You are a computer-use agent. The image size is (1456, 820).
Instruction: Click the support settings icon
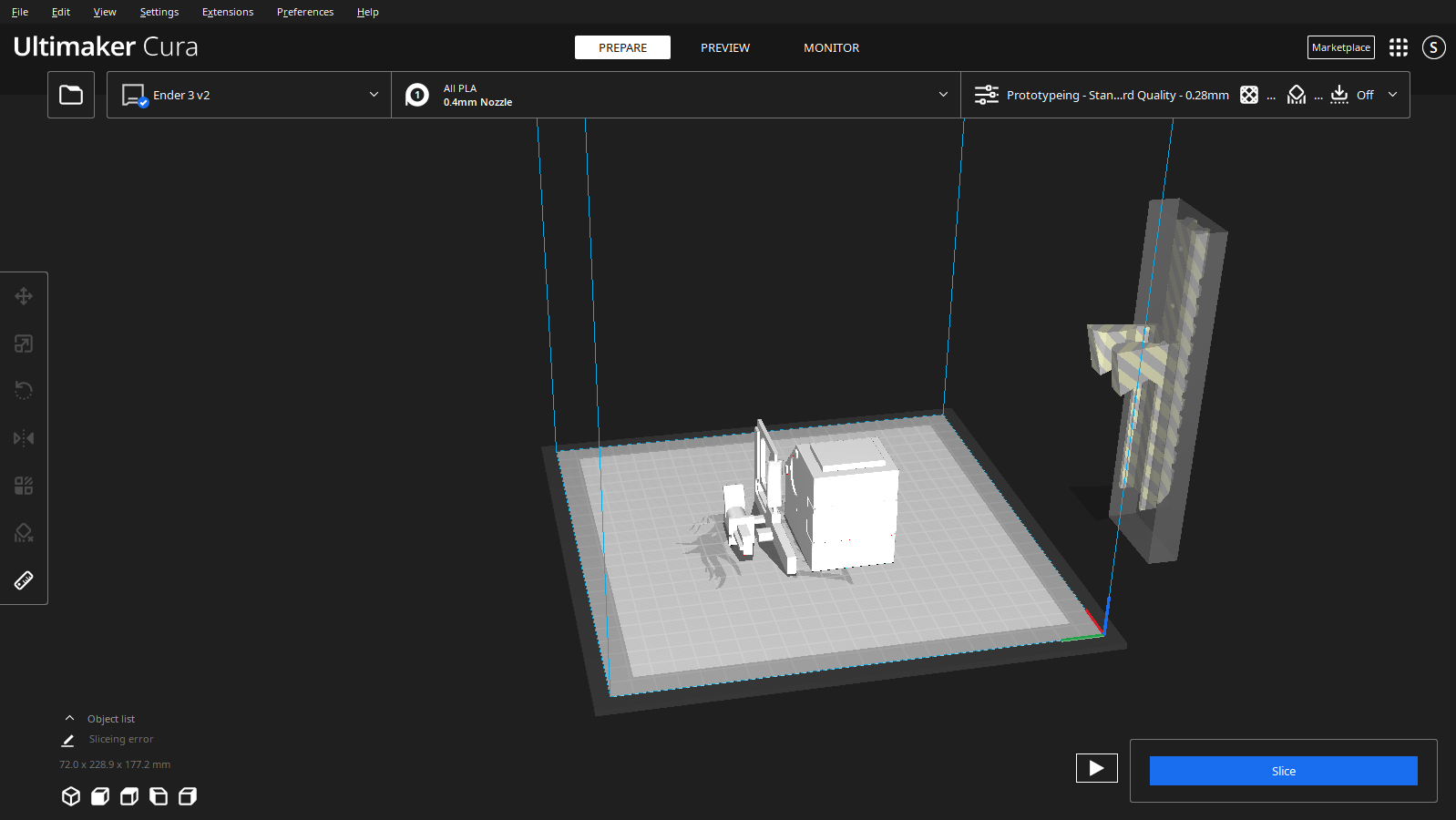point(1297,95)
